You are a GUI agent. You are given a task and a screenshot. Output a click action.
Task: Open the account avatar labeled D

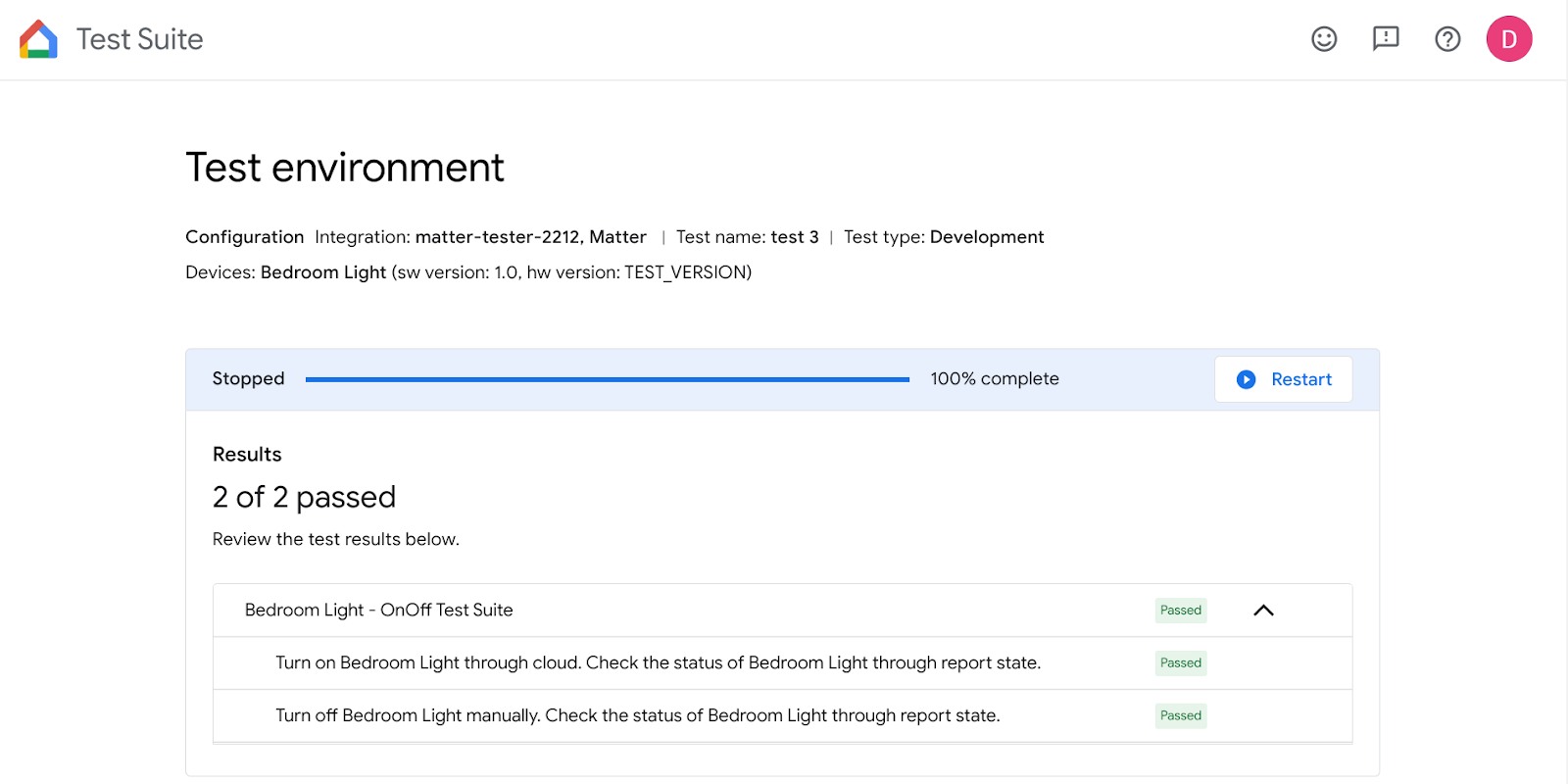coord(1508,39)
